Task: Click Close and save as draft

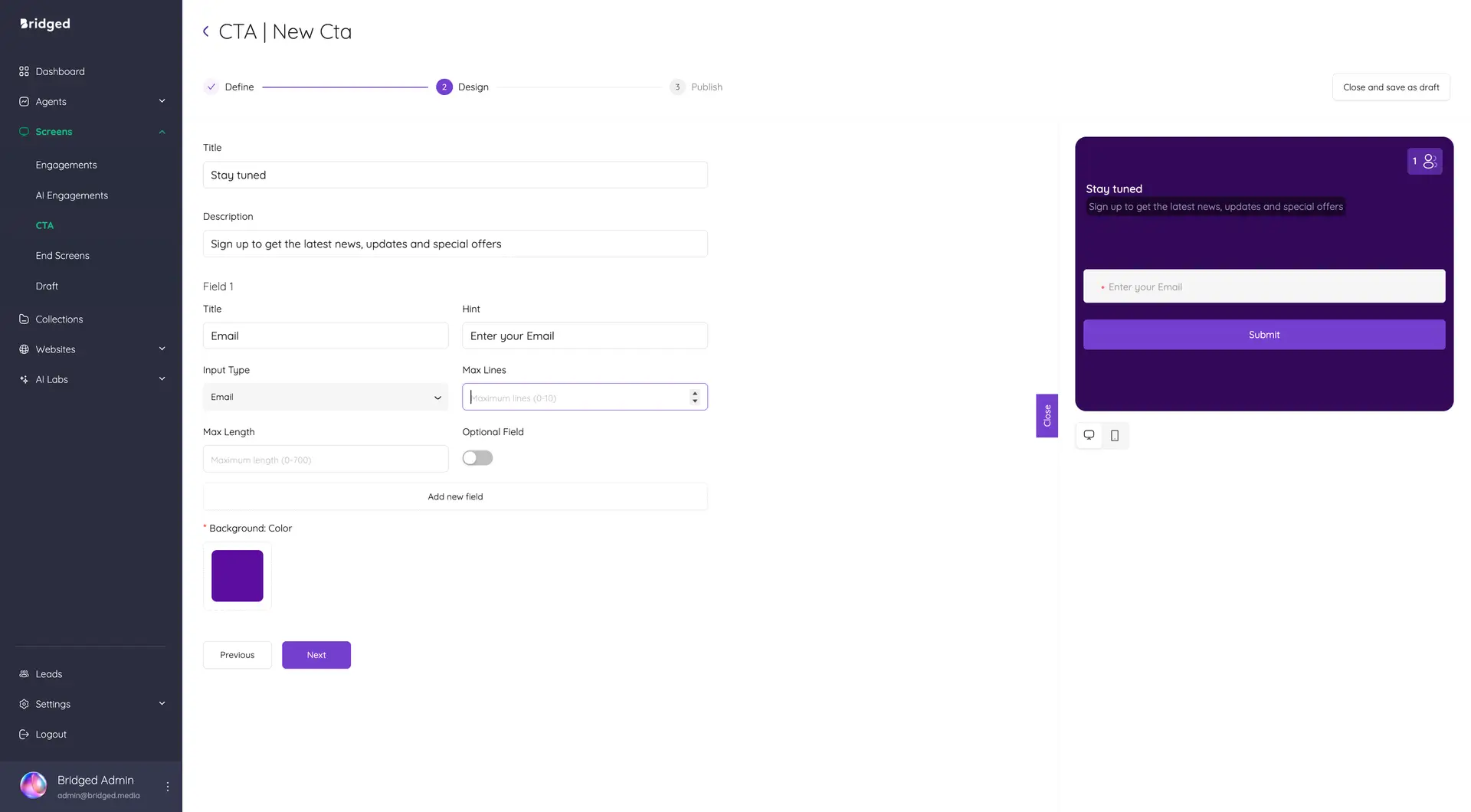Action: (x=1391, y=87)
